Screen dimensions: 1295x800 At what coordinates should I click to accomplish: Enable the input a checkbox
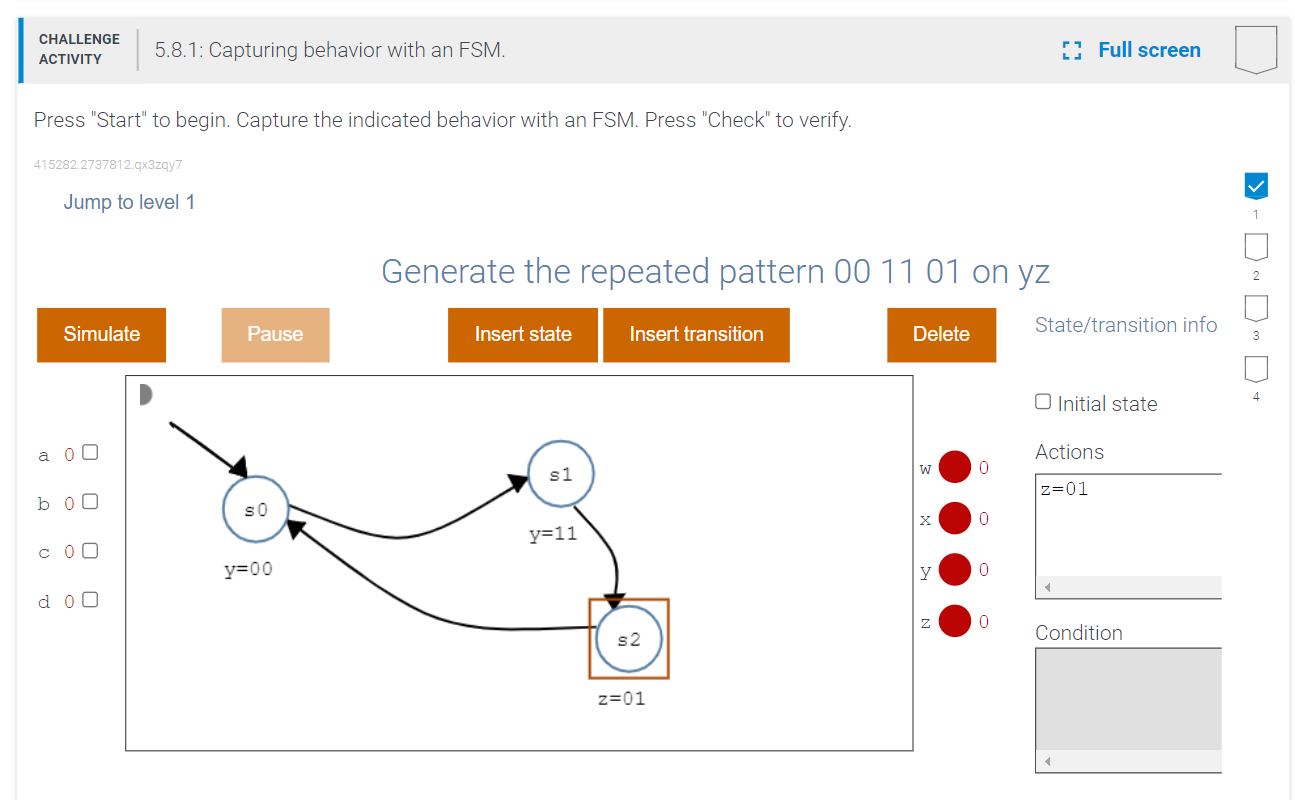tap(89, 452)
